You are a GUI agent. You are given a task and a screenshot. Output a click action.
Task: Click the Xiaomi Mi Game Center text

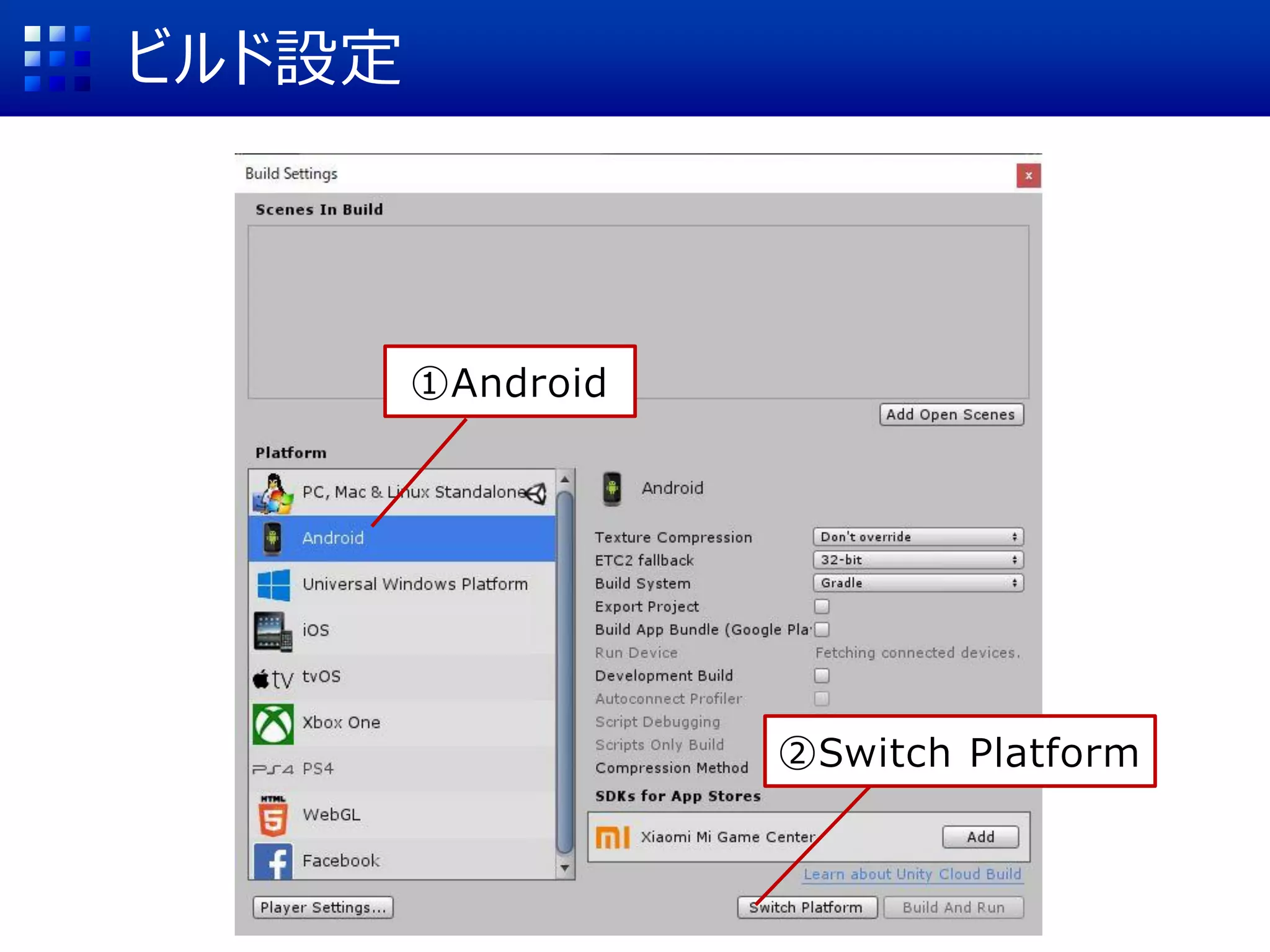click(729, 837)
